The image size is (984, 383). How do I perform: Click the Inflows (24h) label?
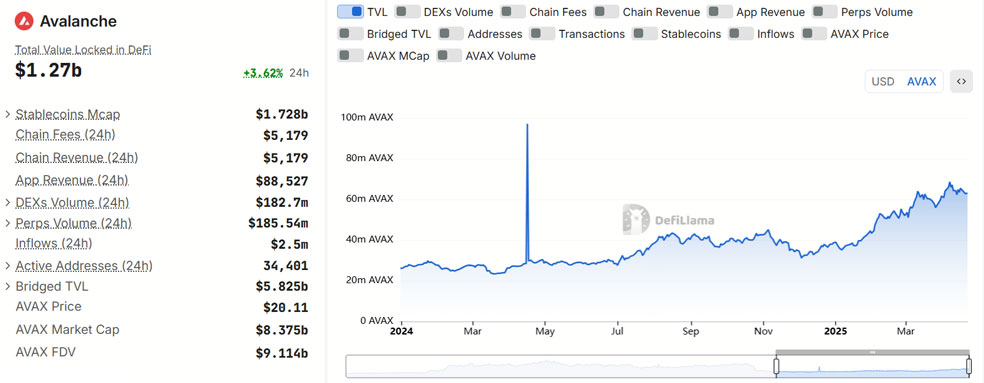(53, 243)
